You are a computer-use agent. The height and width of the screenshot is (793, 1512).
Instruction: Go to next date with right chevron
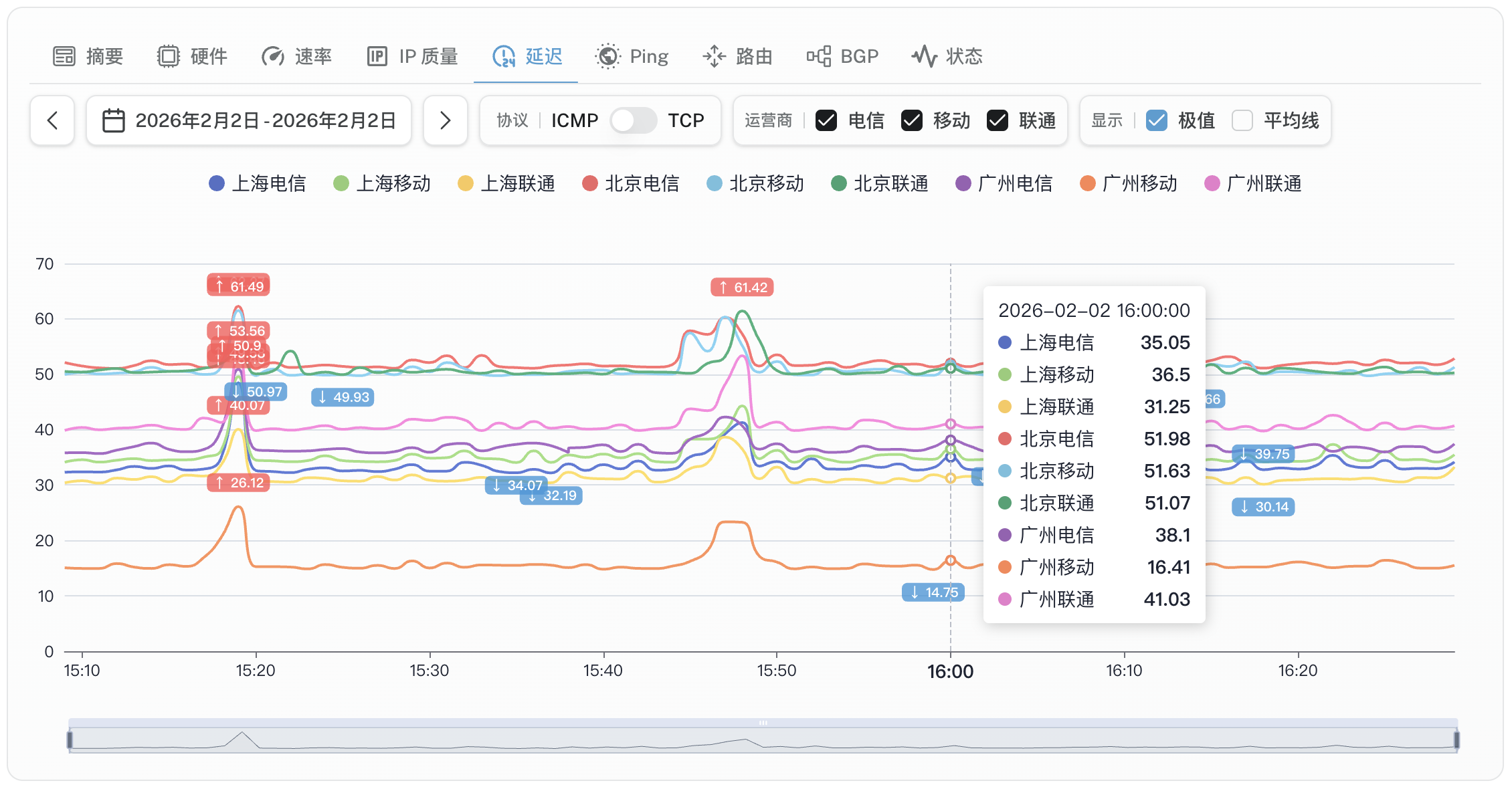pyautogui.click(x=446, y=120)
